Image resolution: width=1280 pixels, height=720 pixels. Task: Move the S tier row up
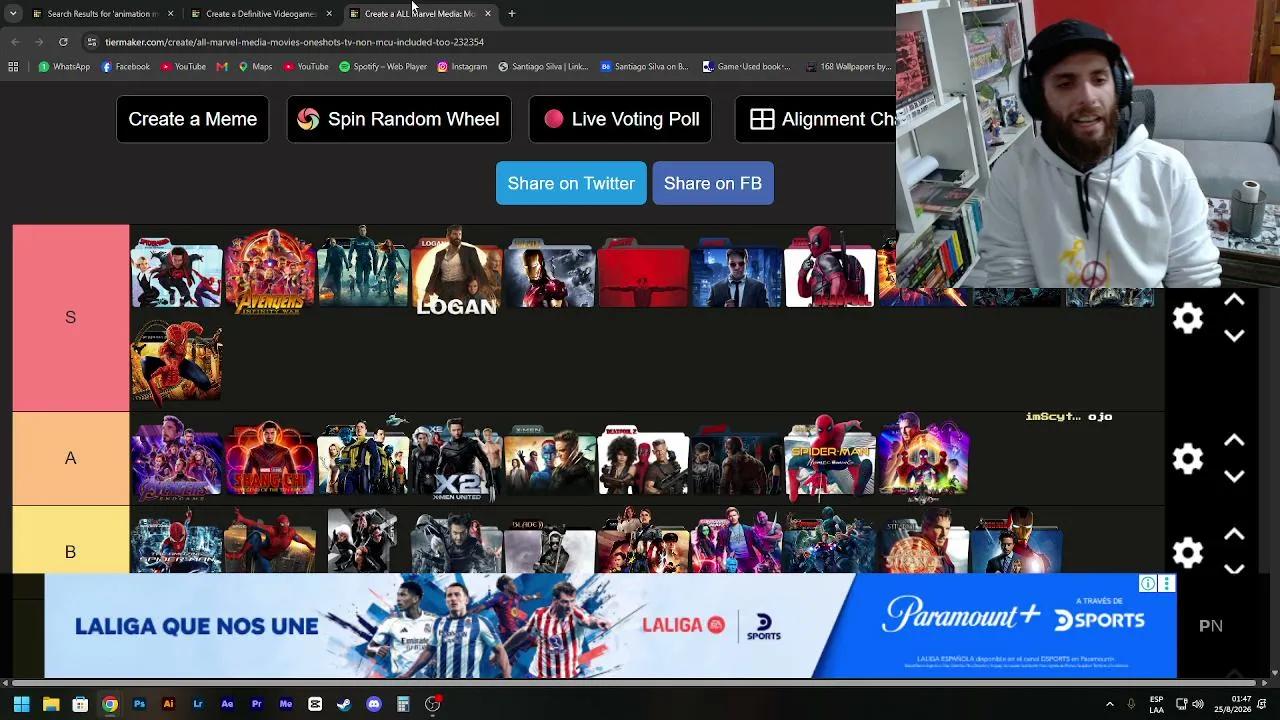coord(1234,300)
